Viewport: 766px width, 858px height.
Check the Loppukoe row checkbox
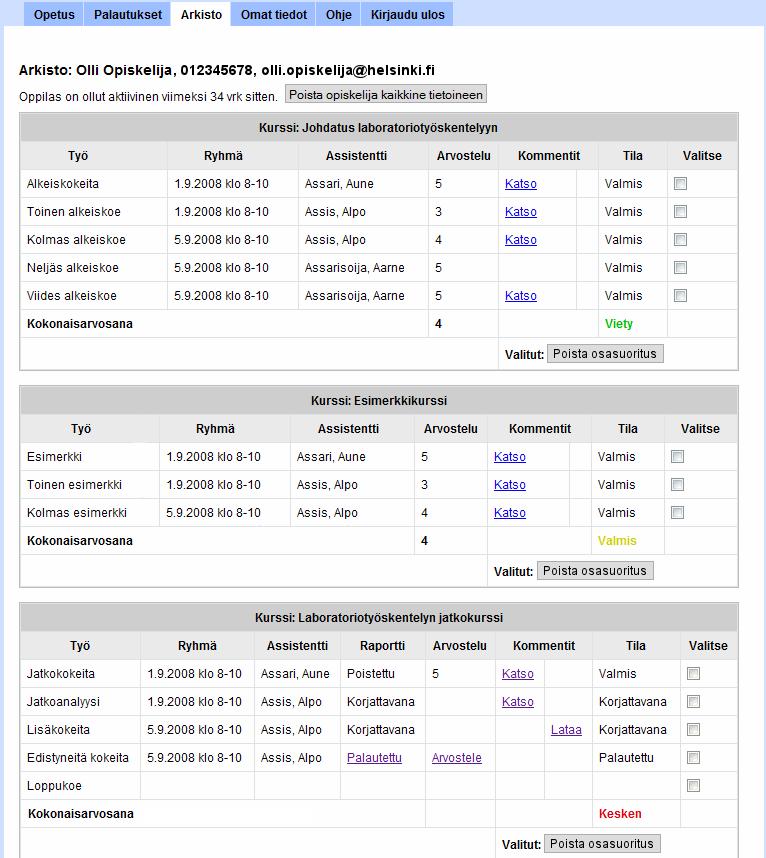[x=693, y=786]
